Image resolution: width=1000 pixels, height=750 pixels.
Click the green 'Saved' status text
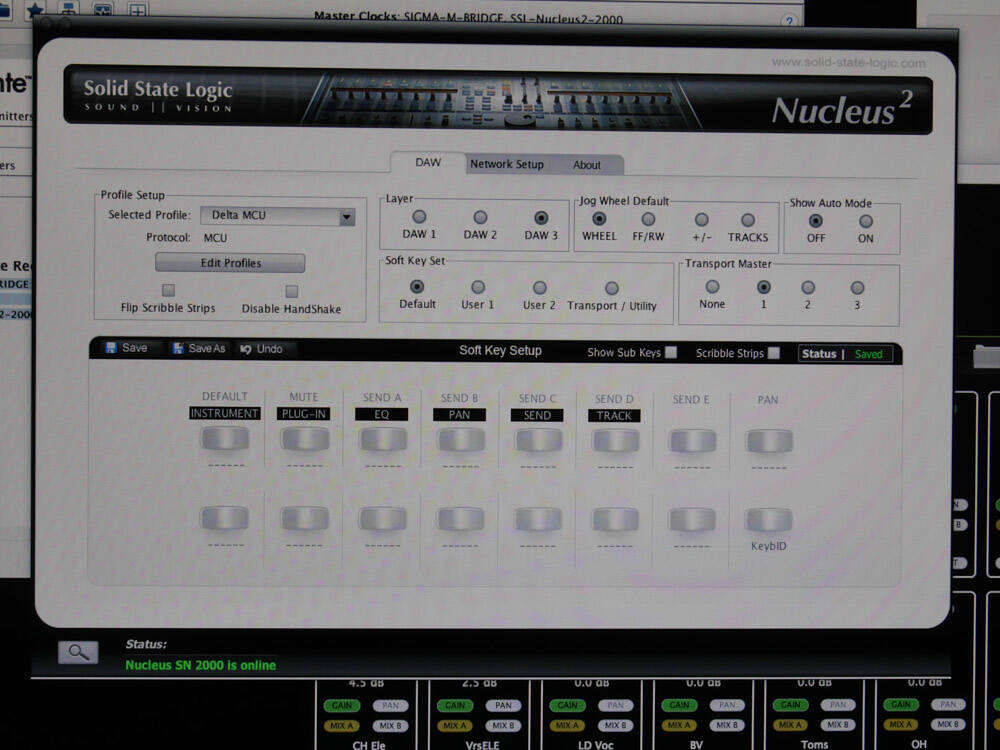(869, 354)
